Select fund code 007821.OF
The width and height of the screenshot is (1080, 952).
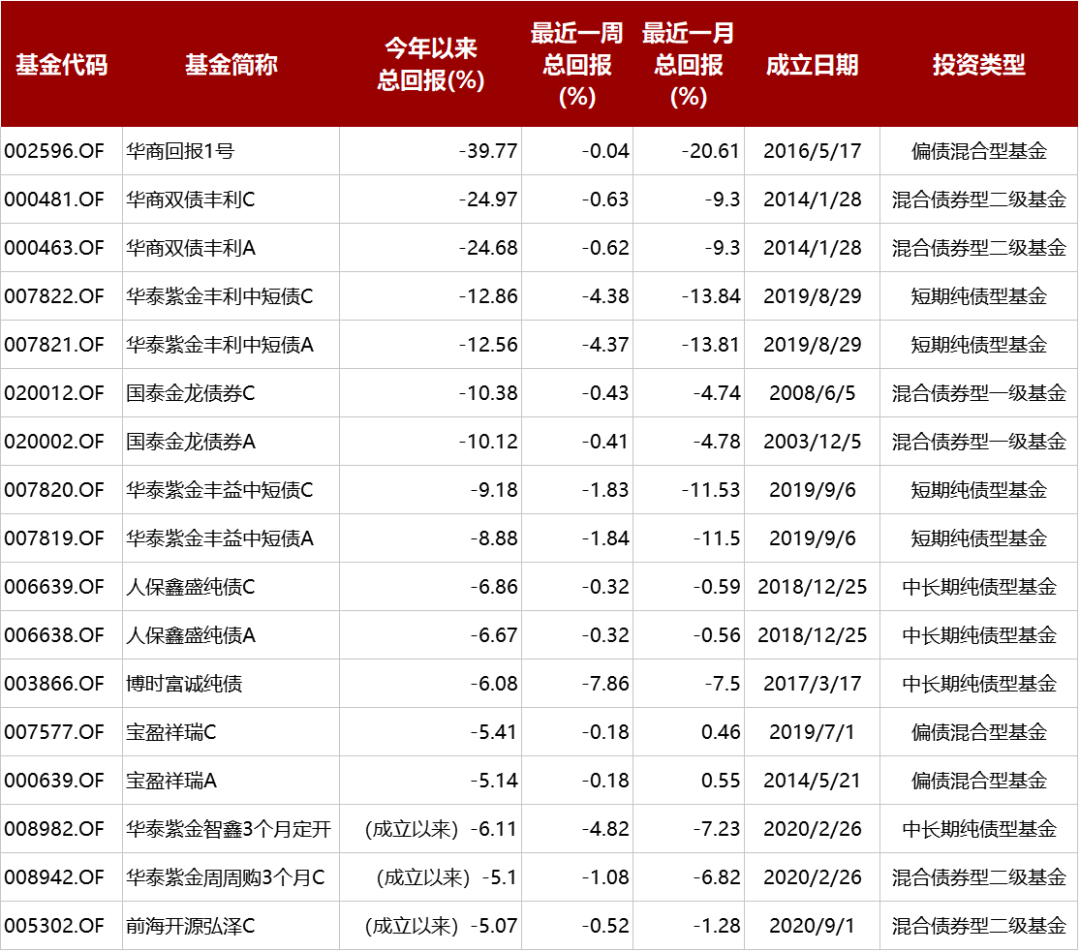click(x=54, y=344)
